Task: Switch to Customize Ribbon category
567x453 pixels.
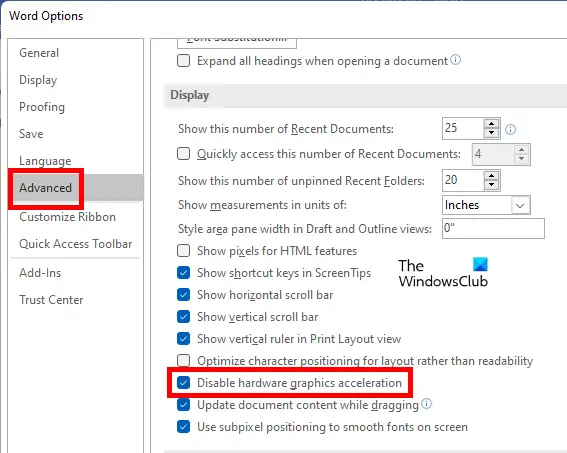Action: pos(67,217)
